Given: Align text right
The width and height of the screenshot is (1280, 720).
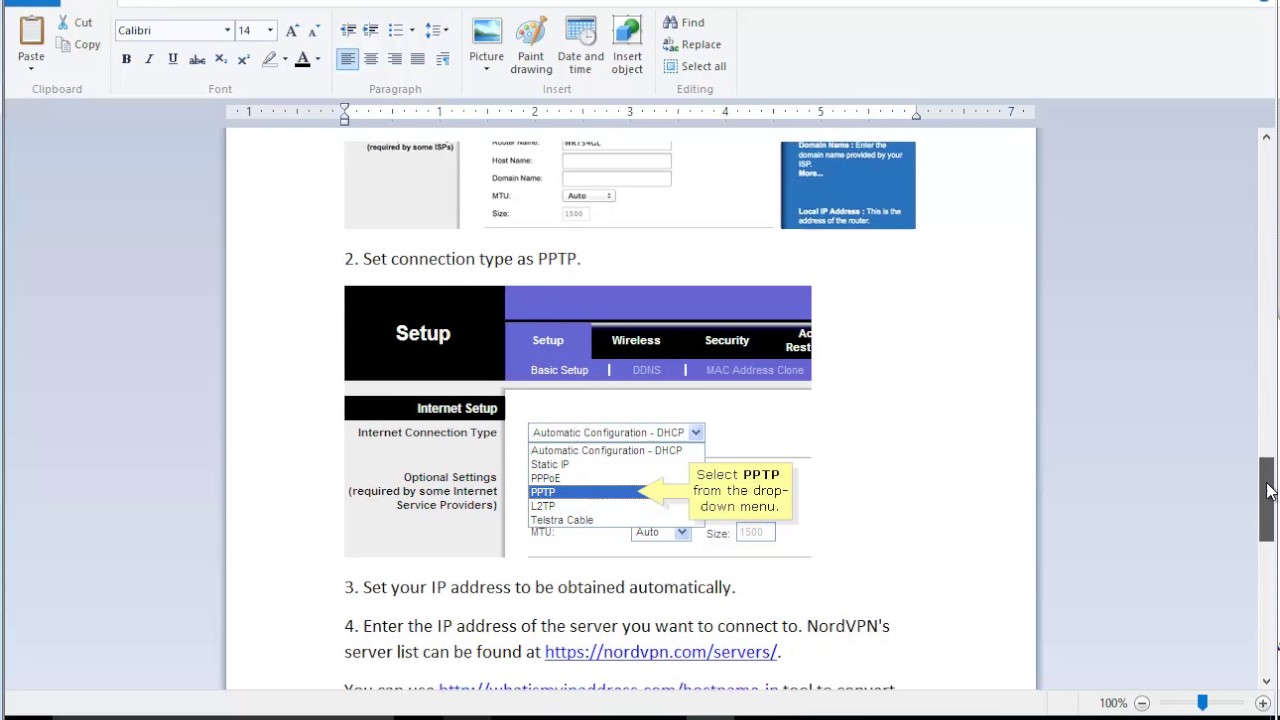Looking at the screenshot, I should [x=395, y=59].
